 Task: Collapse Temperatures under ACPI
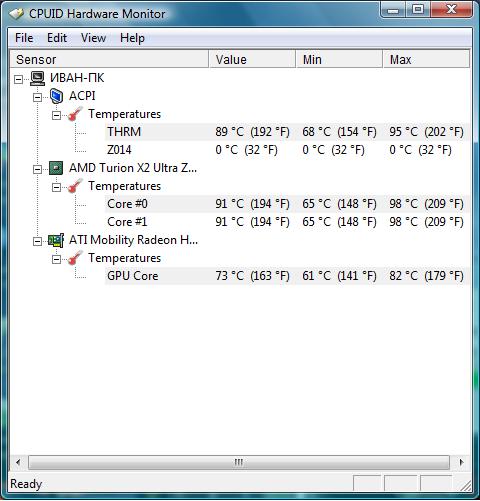(x=57, y=115)
